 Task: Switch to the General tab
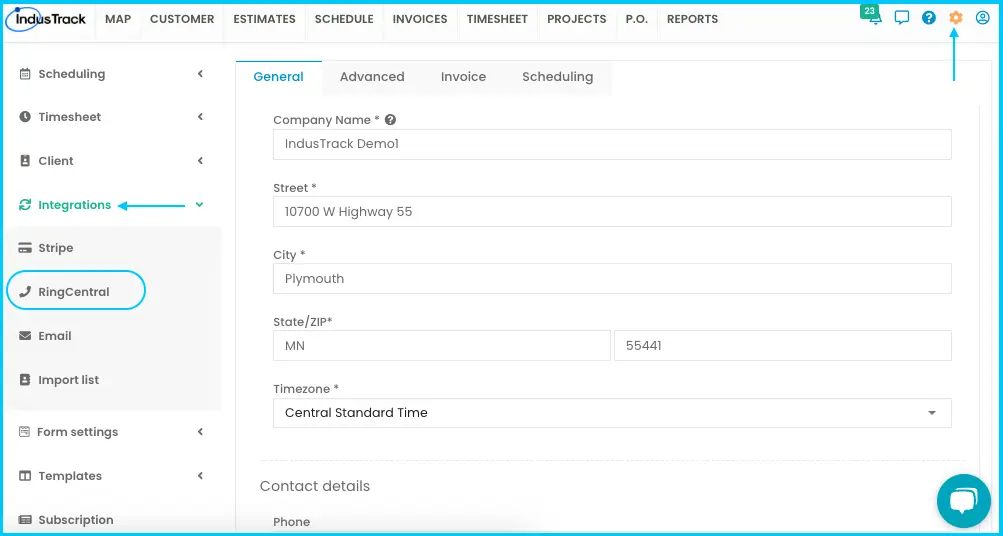(278, 77)
